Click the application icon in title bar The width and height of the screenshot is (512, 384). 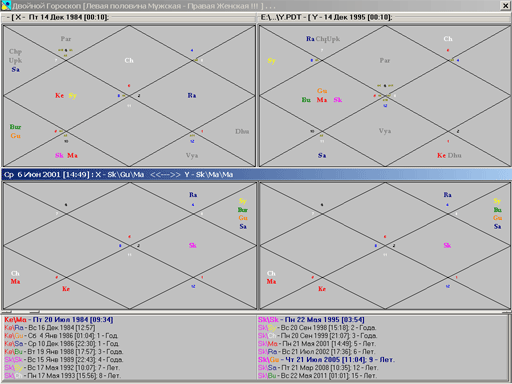pyautogui.click(x=6, y=6)
